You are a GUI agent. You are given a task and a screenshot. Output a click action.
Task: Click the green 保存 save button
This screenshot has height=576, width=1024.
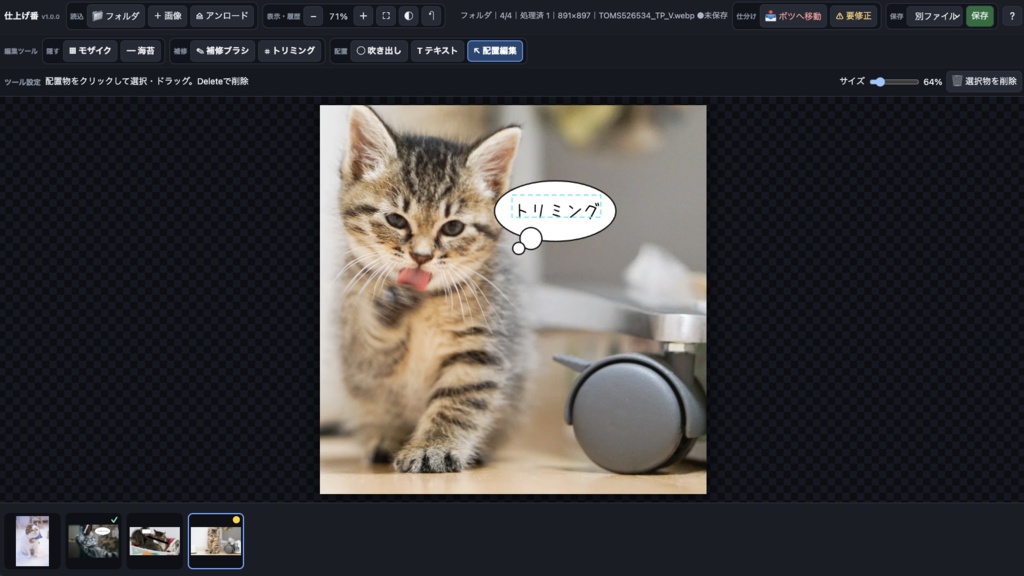point(980,16)
